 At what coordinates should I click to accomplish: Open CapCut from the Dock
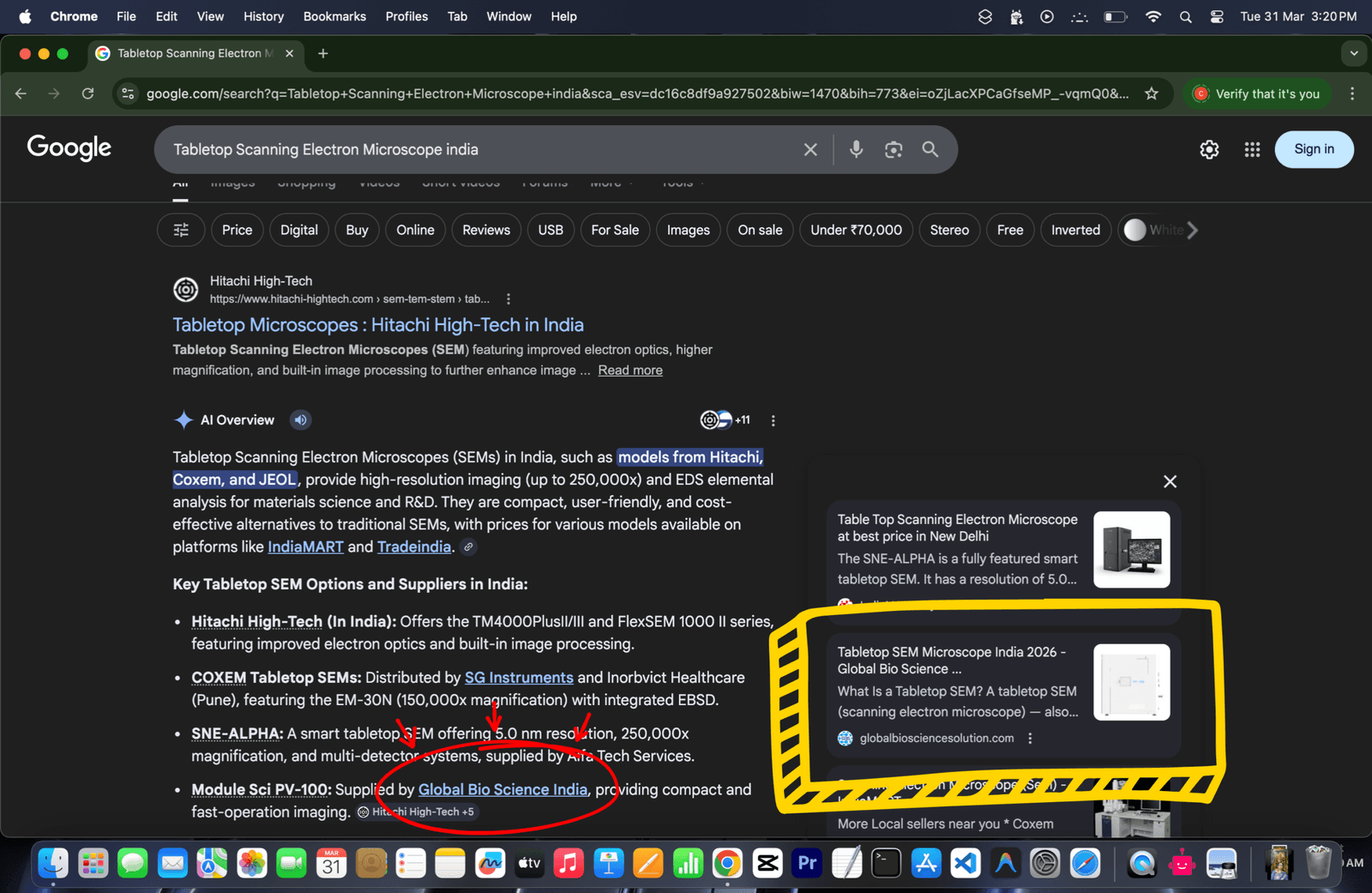pyautogui.click(x=767, y=863)
